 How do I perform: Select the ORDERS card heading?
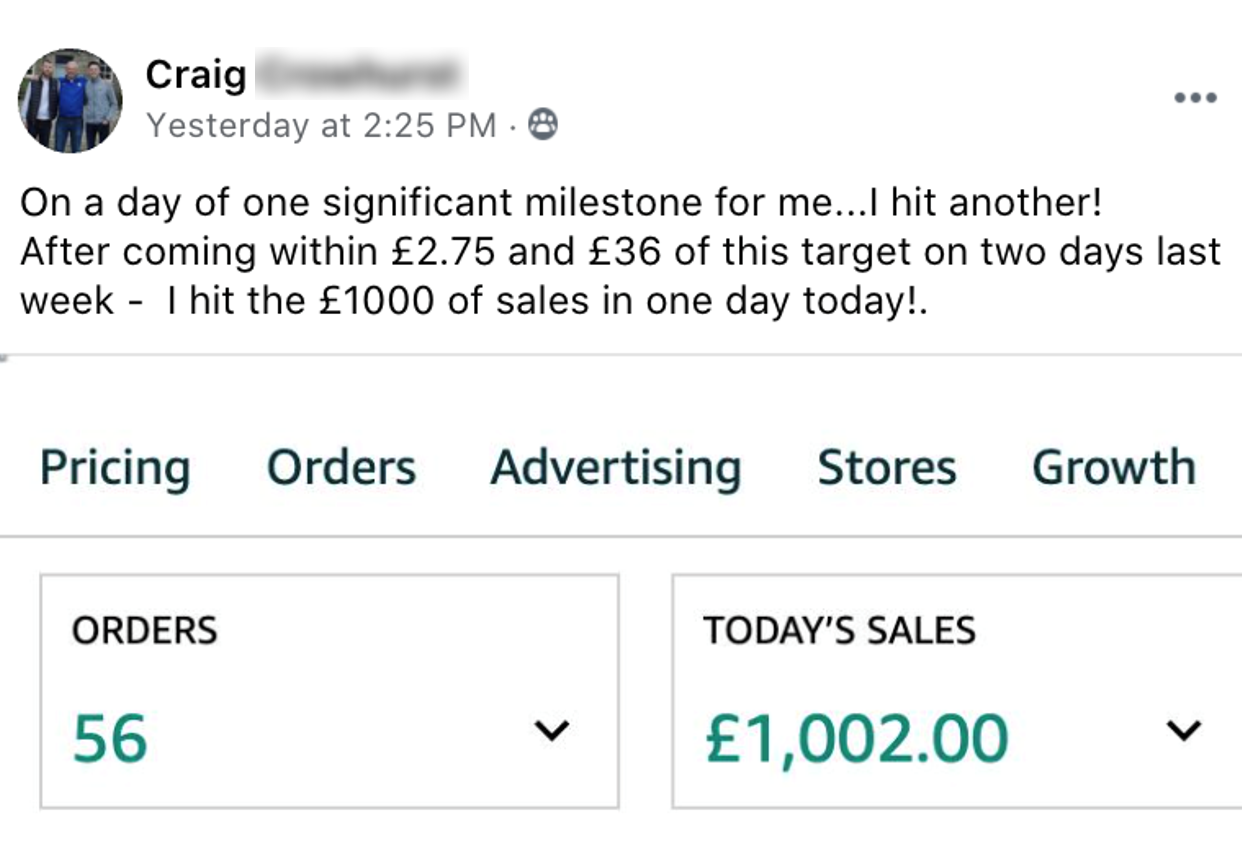145,631
